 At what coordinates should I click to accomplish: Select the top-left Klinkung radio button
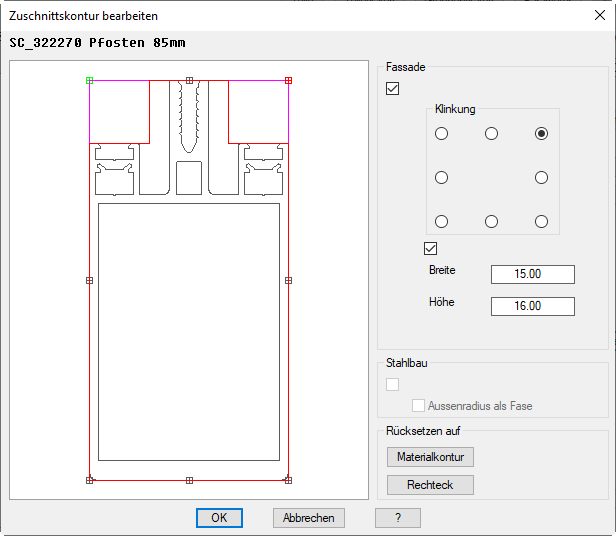(441, 133)
